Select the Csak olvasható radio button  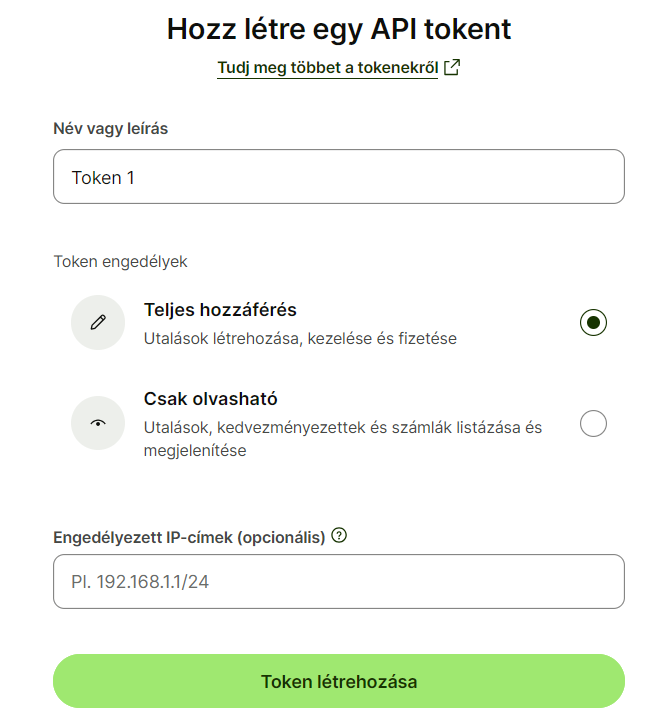pos(593,424)
